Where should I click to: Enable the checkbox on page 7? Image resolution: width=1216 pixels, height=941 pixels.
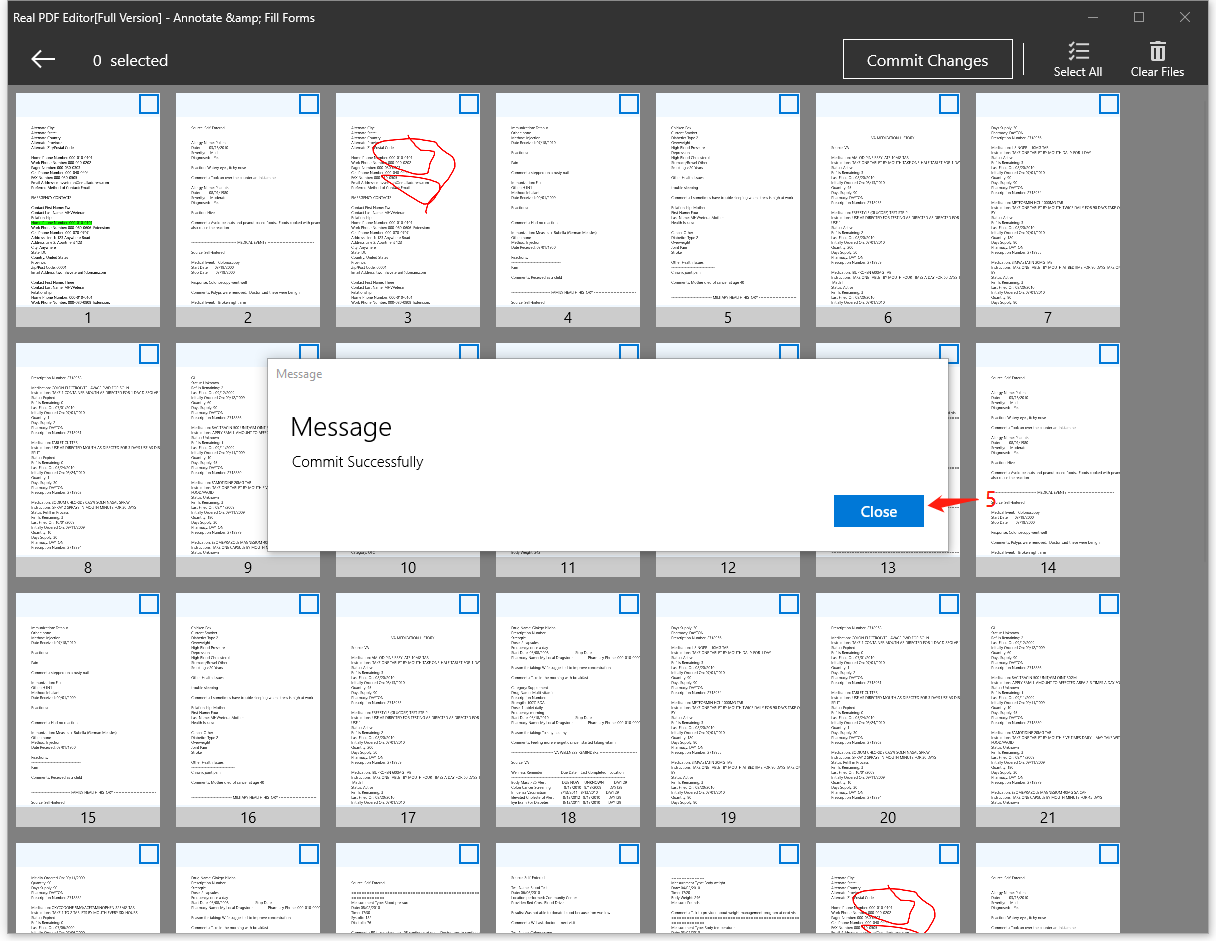coord(1108,103)
